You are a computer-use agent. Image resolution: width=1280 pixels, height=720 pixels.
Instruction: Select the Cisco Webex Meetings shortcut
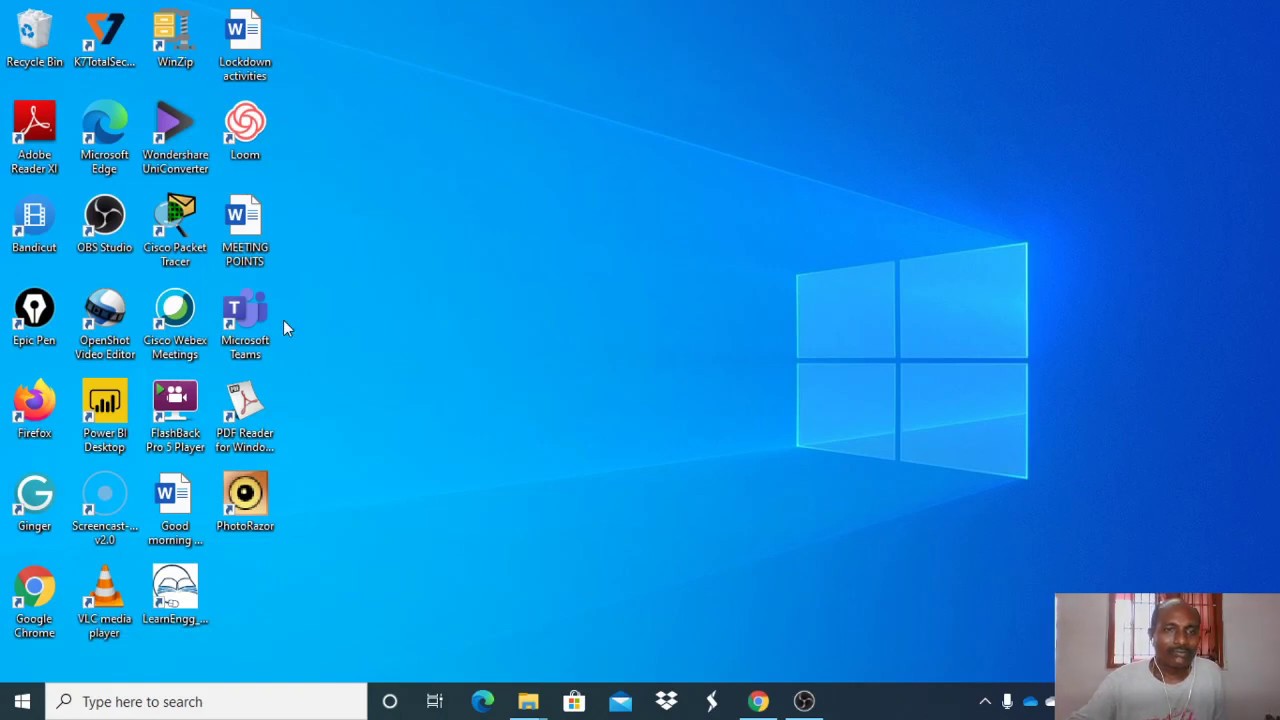coord(175,325)
